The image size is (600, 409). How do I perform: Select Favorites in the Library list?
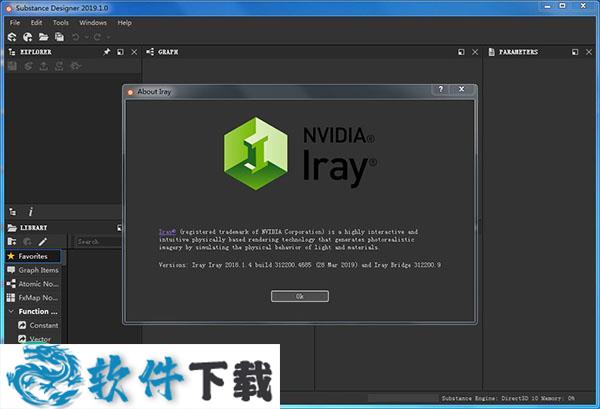tap(33, 256)
